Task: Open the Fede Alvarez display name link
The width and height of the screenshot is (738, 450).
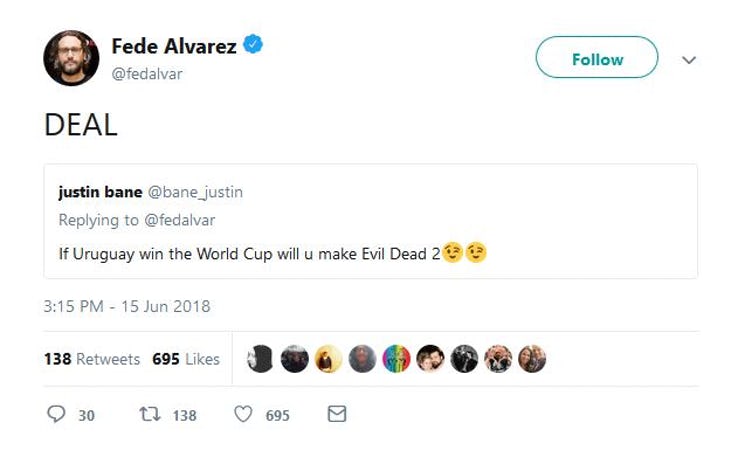Action: click(x=176, y=45)
